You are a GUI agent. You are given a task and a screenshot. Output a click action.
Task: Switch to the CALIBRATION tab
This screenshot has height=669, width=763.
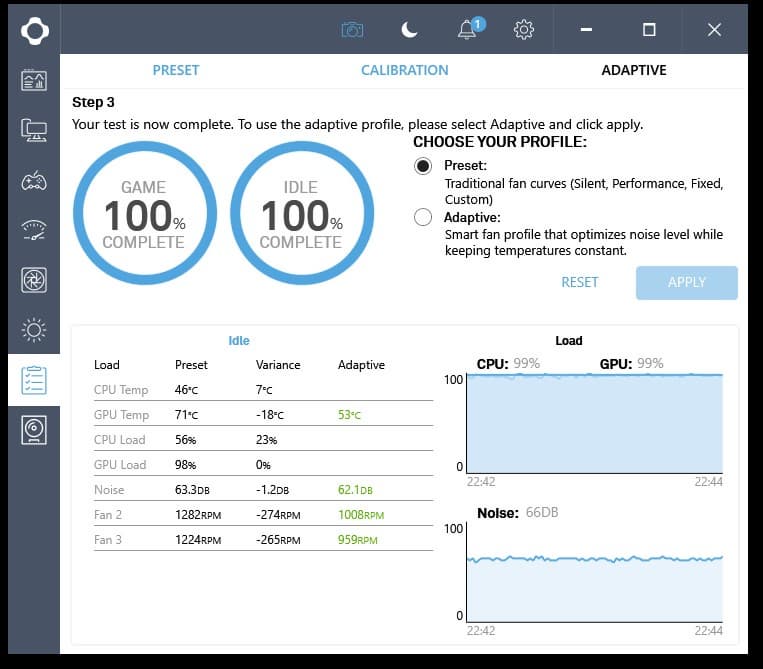click(404, 71)
